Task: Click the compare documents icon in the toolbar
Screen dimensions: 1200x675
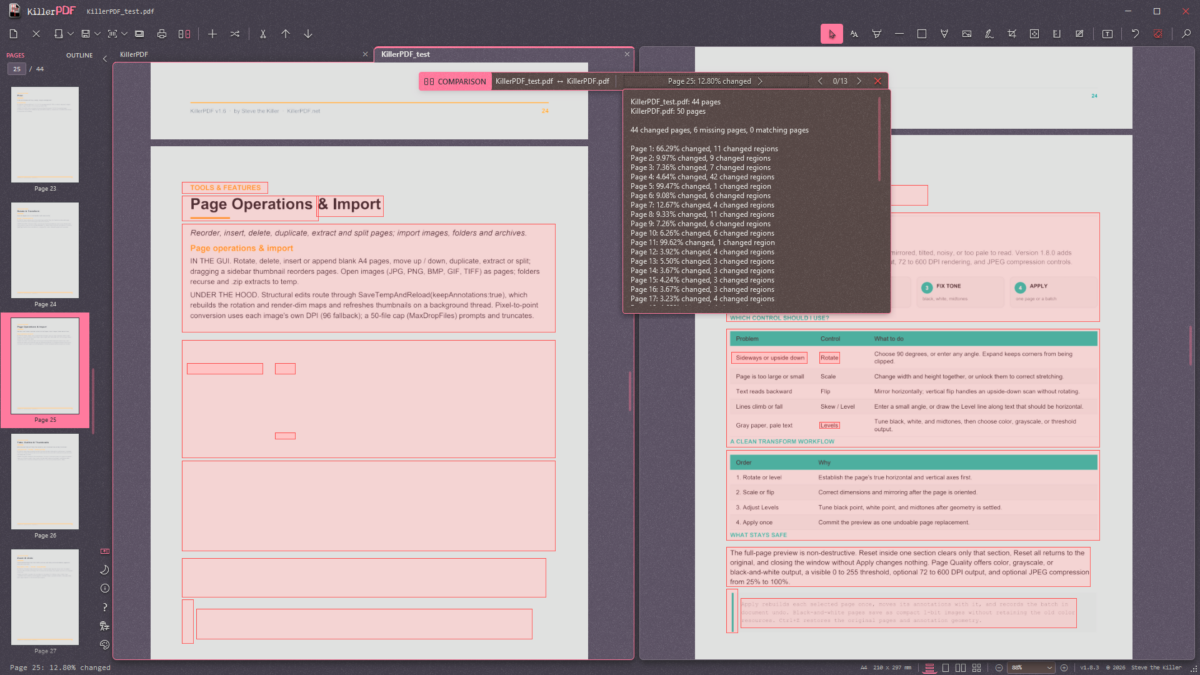Action: [x=184, y=34]
